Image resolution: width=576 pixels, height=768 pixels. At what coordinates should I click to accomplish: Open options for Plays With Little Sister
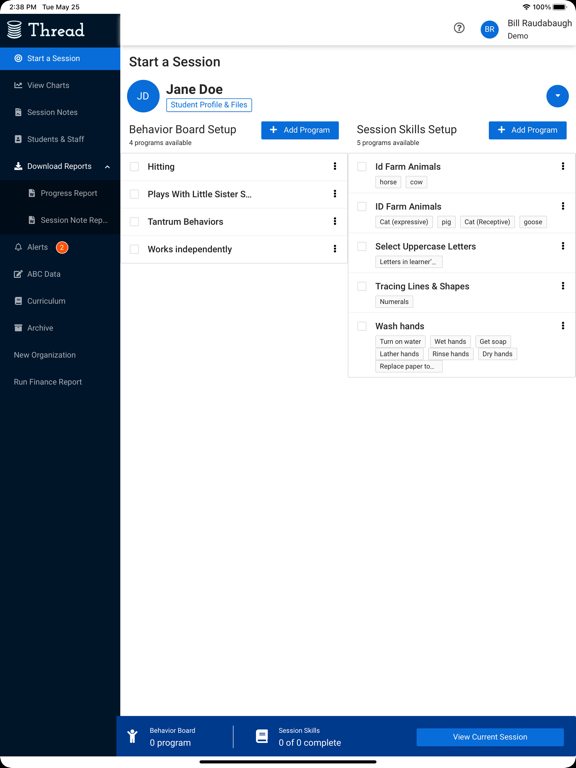[x=335, y=194]
